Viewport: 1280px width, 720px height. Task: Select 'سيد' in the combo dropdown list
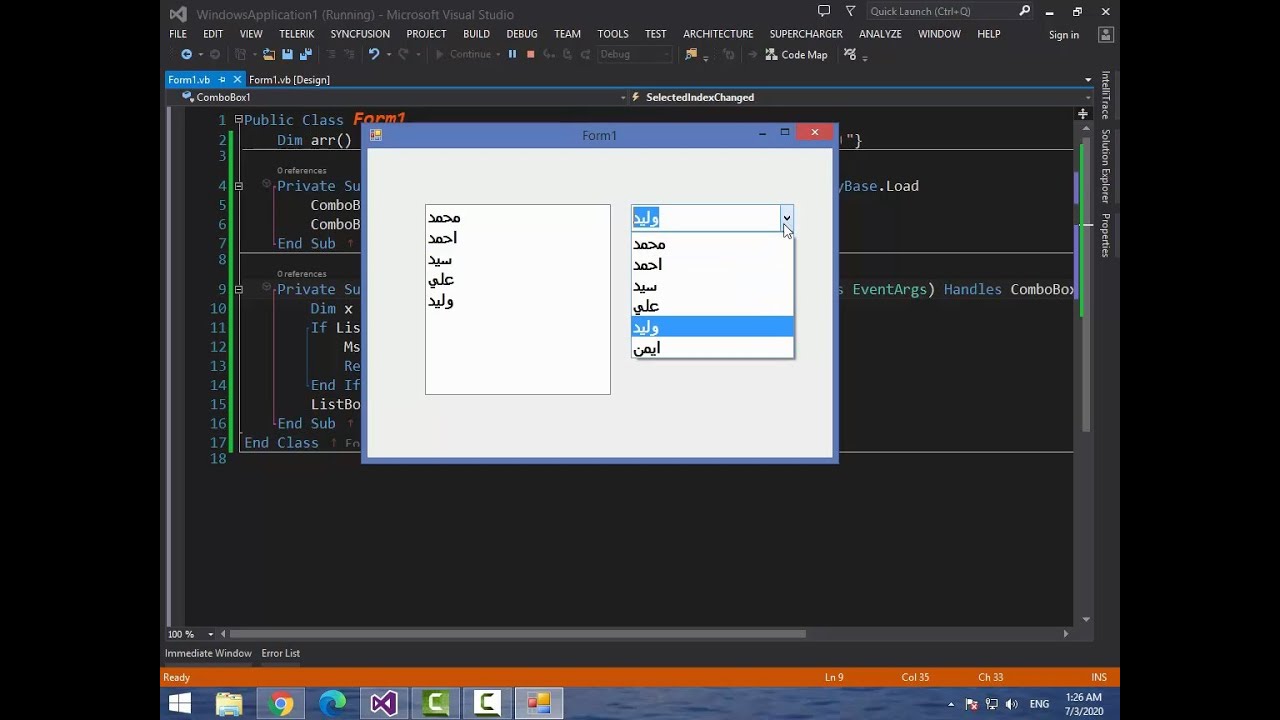pos(712,286)
